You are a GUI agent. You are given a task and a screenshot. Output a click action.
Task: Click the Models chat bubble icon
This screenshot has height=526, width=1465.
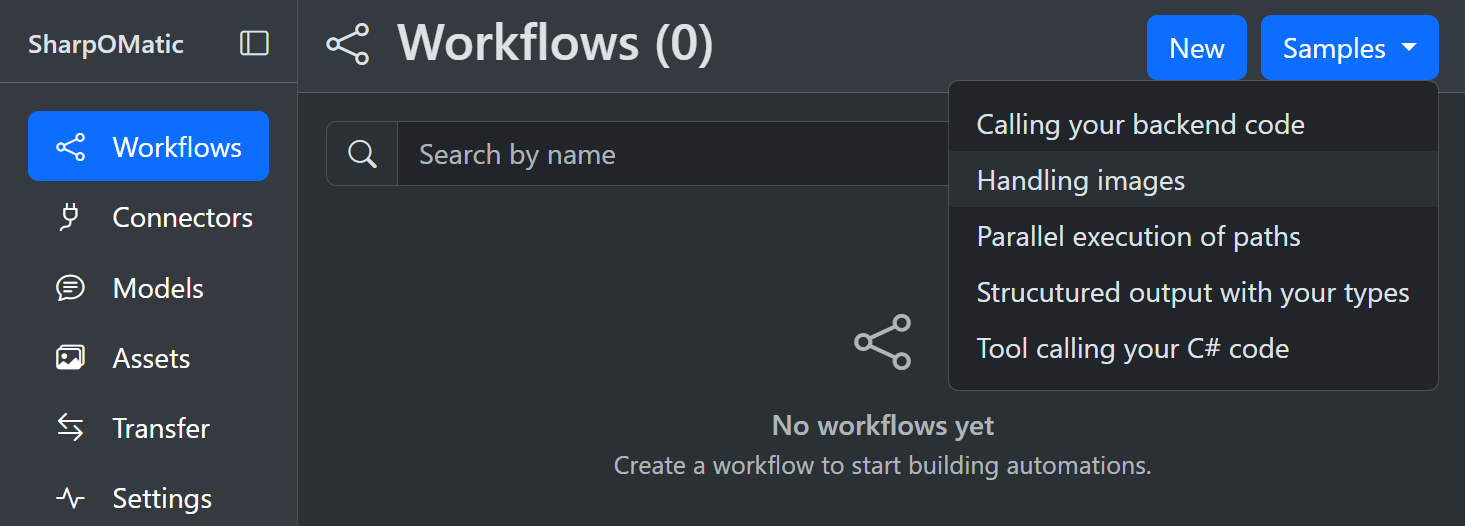point(70,288)
